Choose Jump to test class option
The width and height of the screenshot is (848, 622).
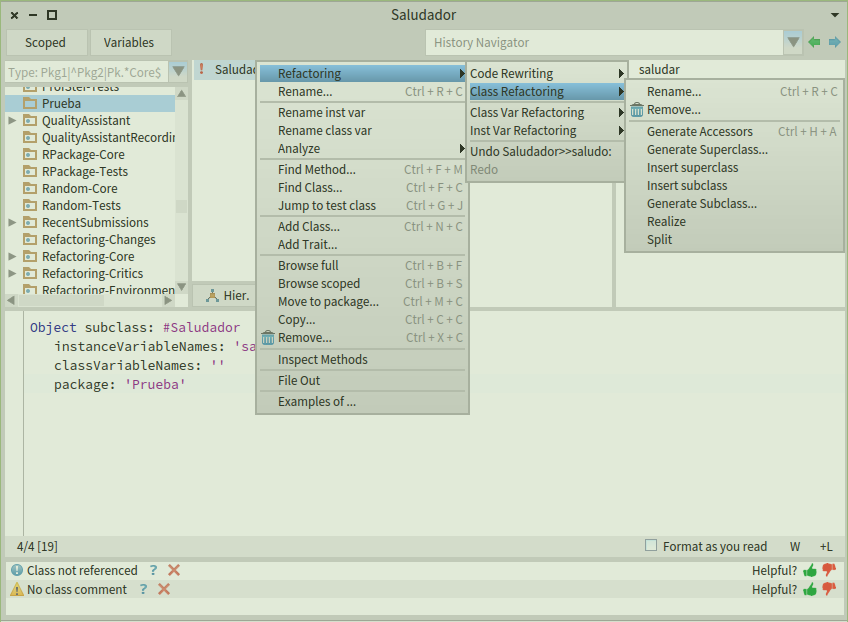pos(326,207)
